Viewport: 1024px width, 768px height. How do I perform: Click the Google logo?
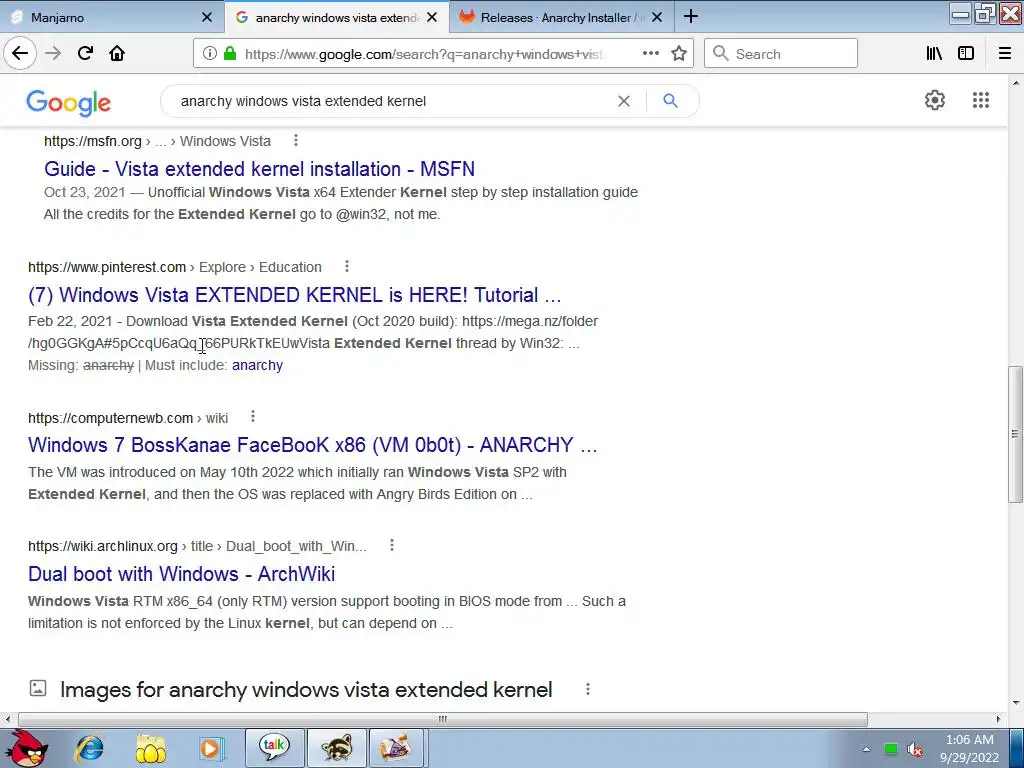click(69, 103)
